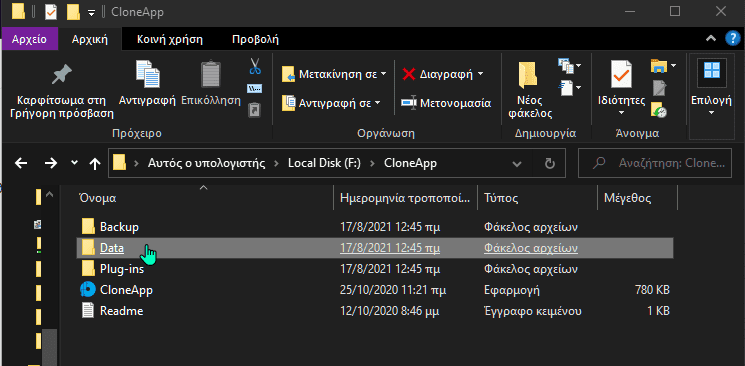The image size is (745, 366).
Task: Click the Copy path icon below scissors
Action: pyautogui.click(x=255, y=89)
